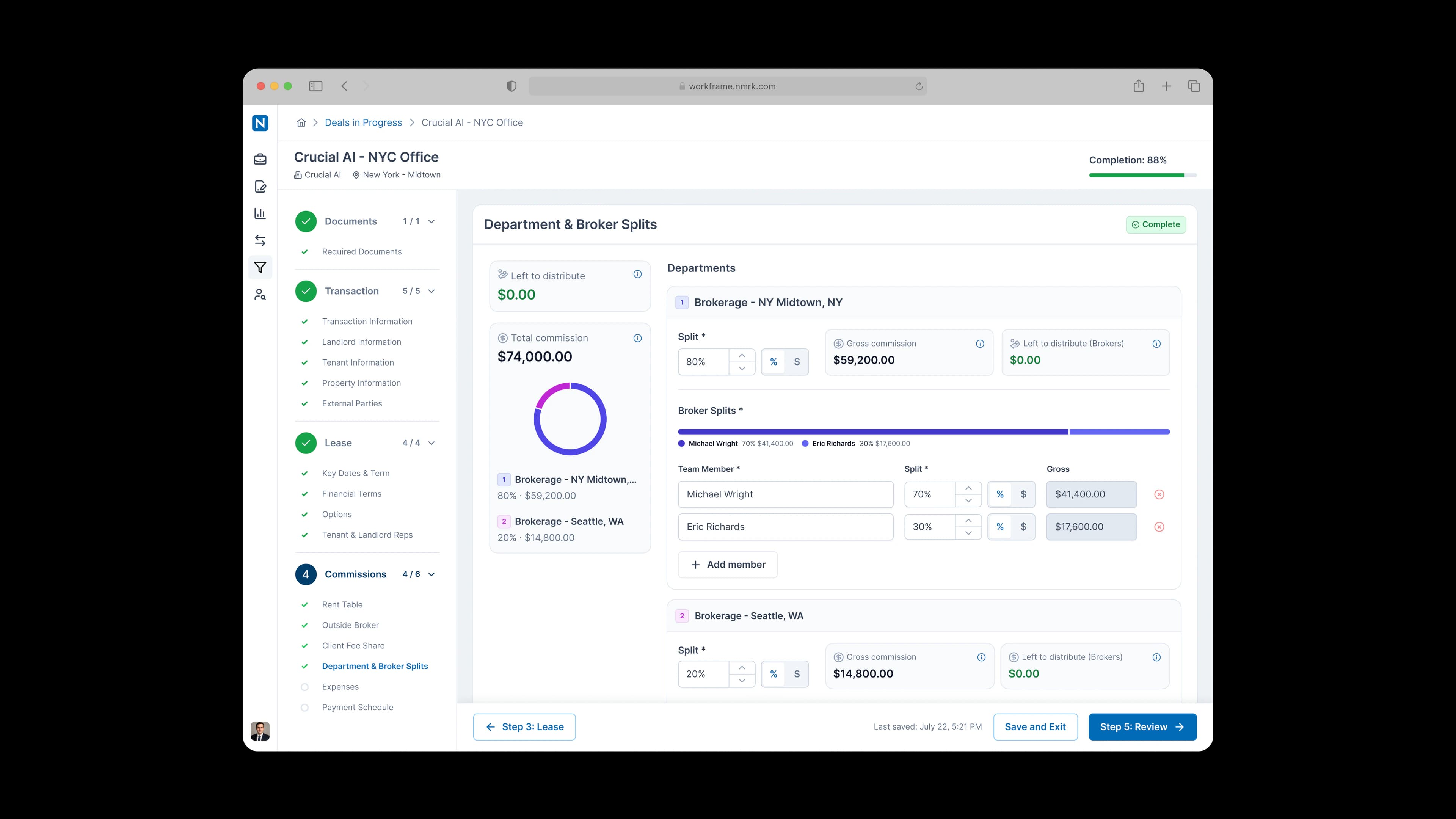Open a new browser tab with plus icon
The image size is (1456, 819).
click(1166, 86)
